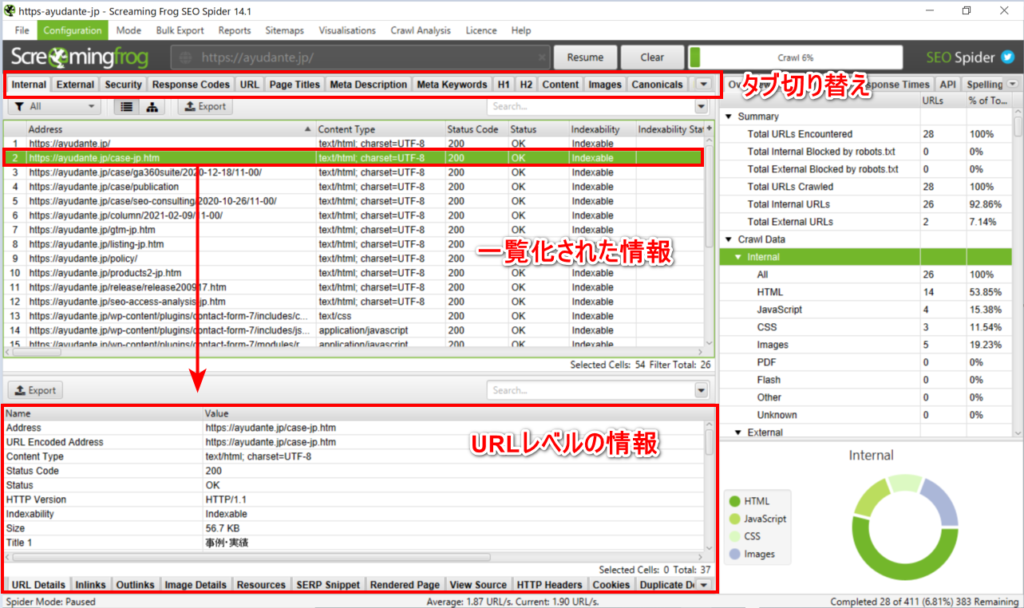Open the Visualisations menu

pyautogui.click(x=347, y=30)
